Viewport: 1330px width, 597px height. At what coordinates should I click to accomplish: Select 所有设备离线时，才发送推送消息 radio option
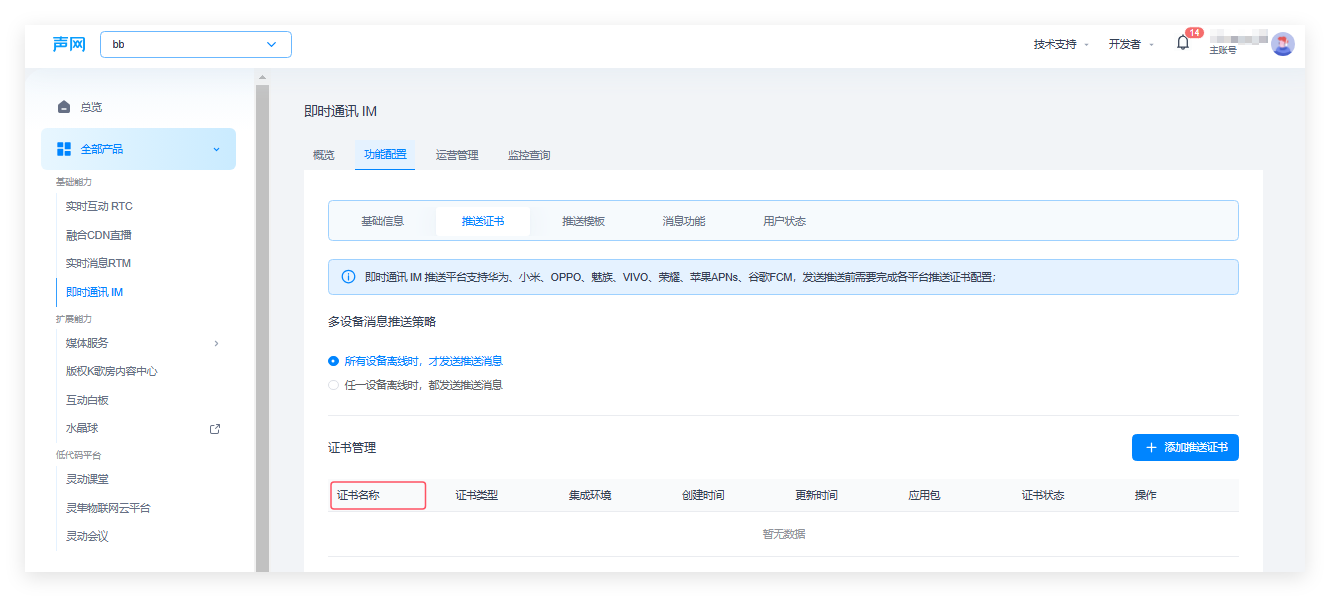point(334,361)
